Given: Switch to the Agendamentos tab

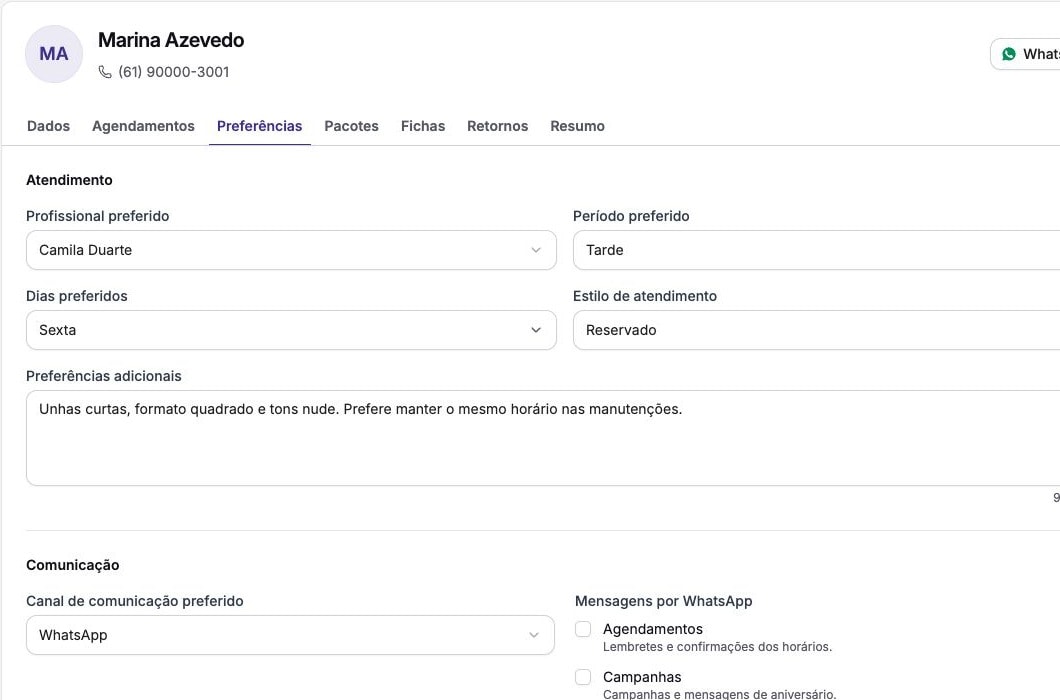Looking at the screenshot, I should pyautogui.click(x=143, y=126).
